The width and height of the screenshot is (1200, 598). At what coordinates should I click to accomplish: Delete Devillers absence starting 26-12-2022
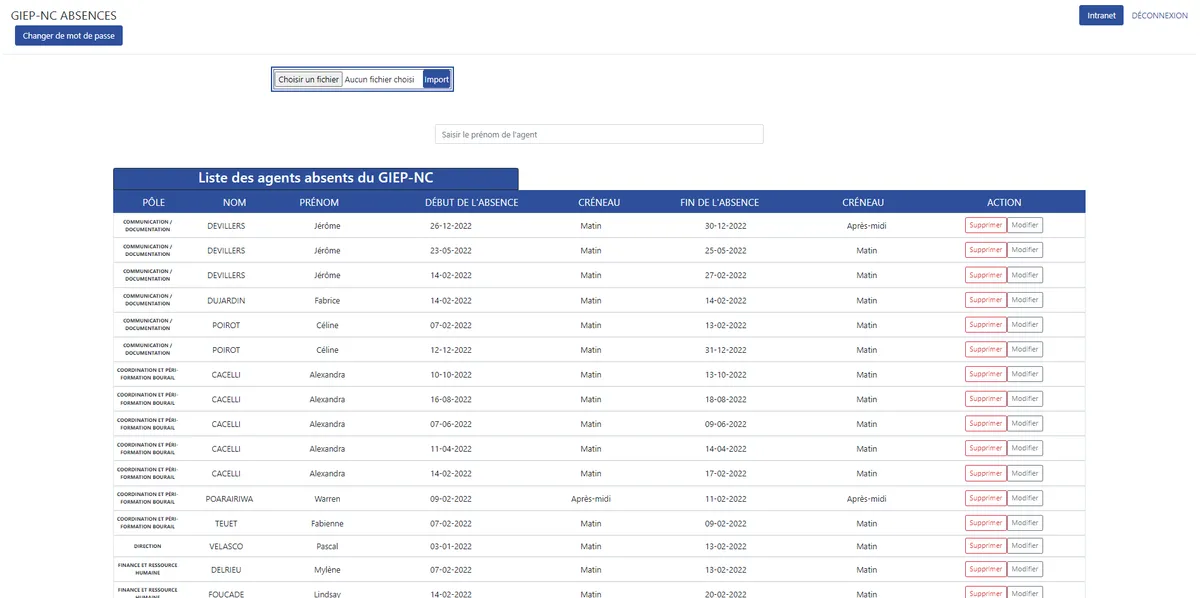[985, 225]
